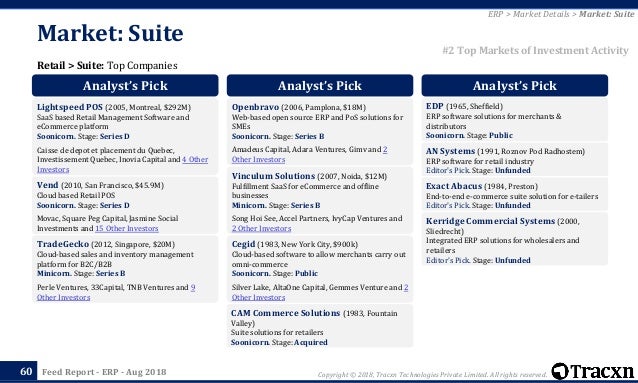Select the Lightspeed POS company title
This screenshot has width=638, height=383.
coord(70,107)
